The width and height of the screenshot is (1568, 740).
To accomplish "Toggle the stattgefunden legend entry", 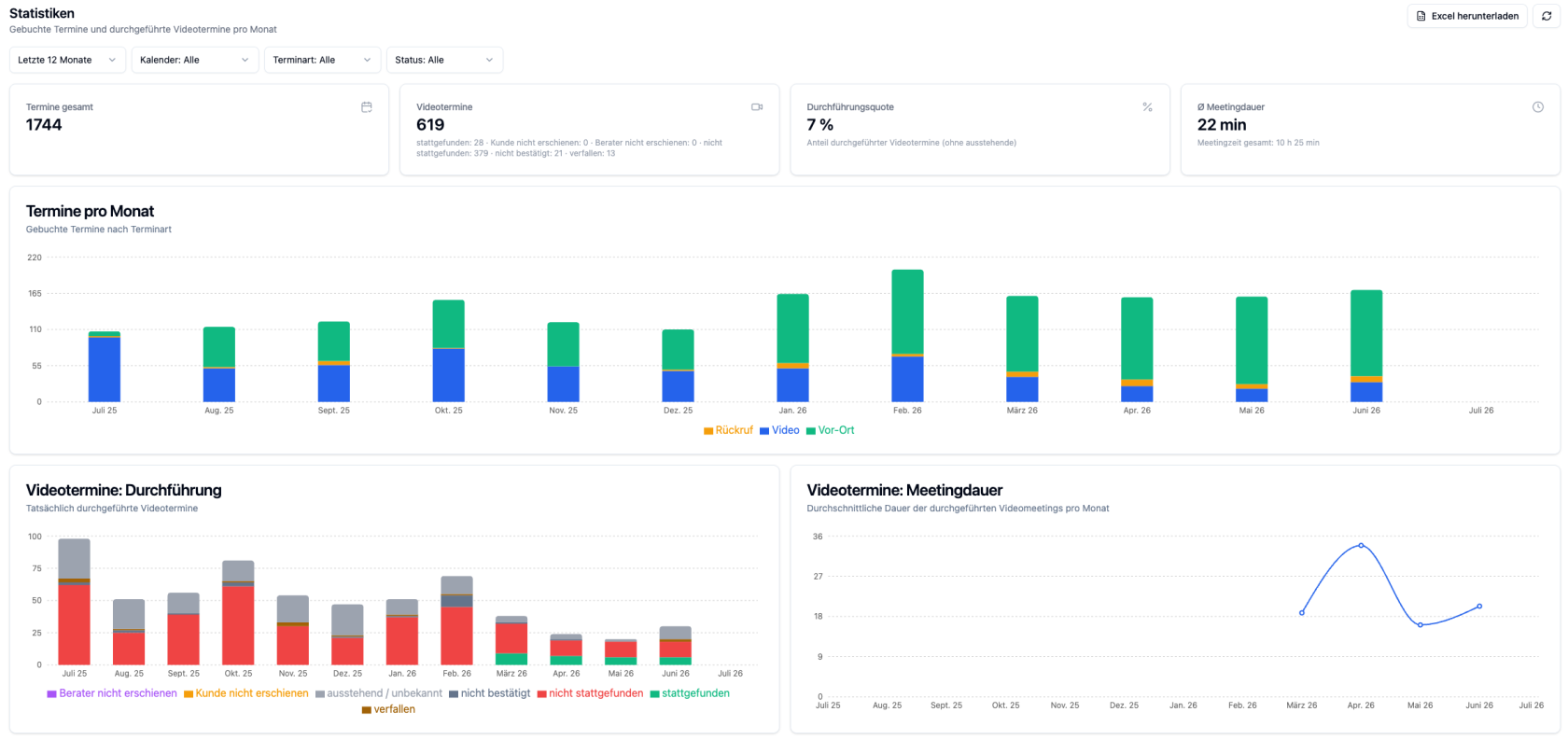I will point(690,693).
